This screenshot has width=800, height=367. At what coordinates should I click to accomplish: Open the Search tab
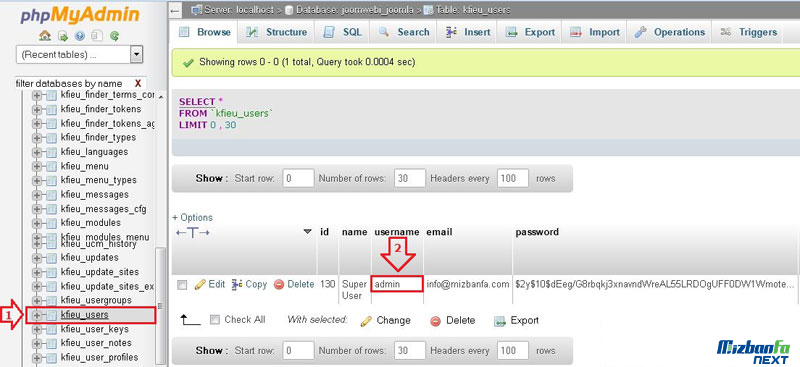pyautogui.click(x=404, y=32)
